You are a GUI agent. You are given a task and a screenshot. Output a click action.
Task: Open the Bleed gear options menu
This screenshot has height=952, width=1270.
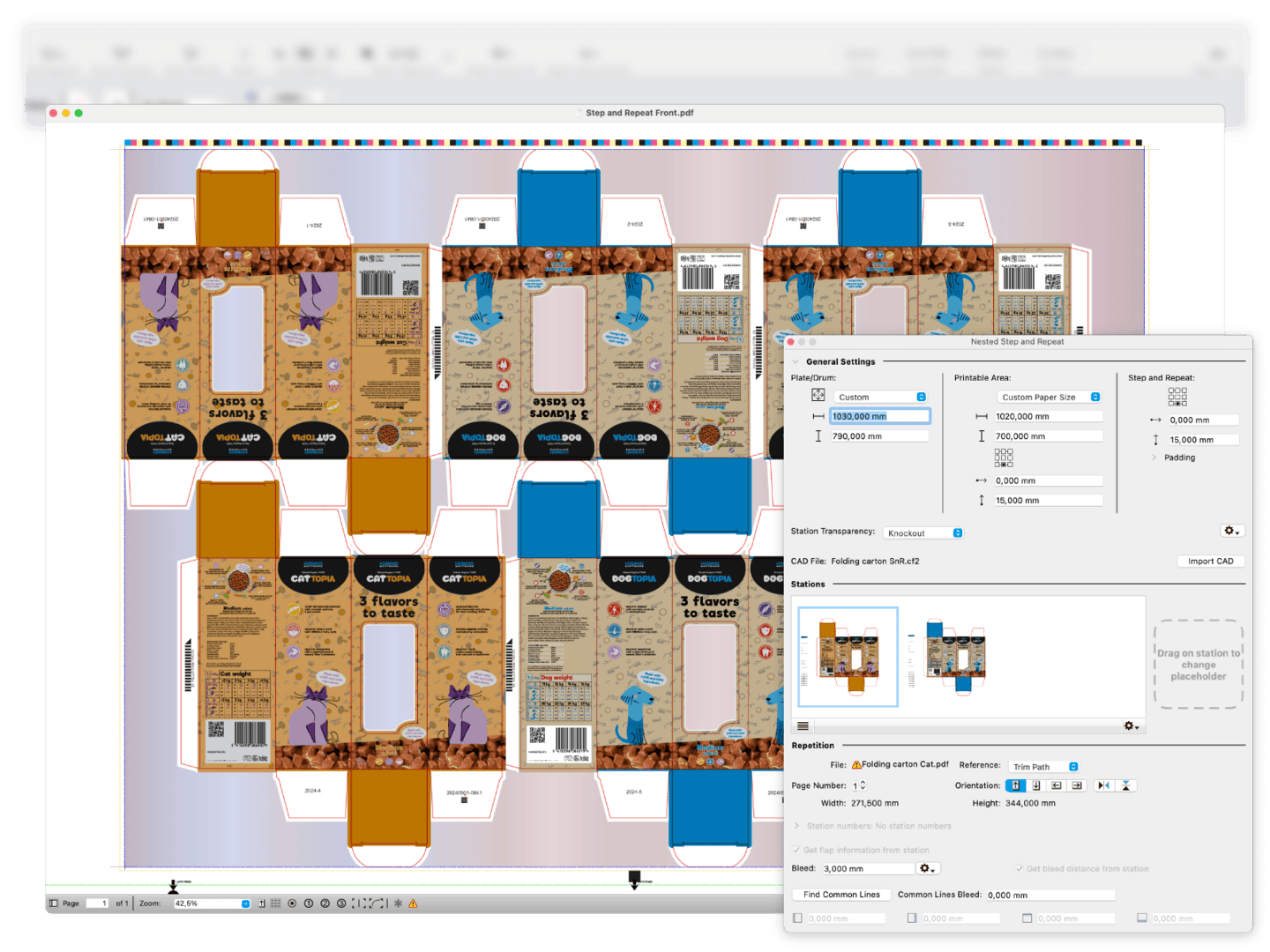pos(927,868)
